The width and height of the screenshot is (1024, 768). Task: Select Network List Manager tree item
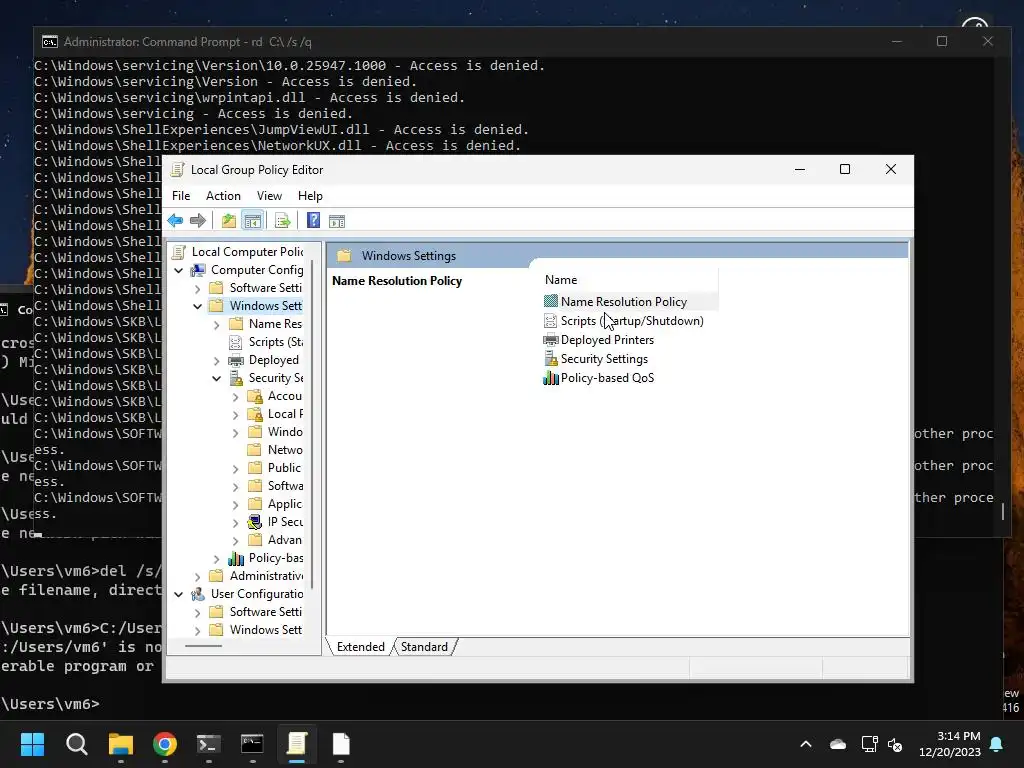276,450
